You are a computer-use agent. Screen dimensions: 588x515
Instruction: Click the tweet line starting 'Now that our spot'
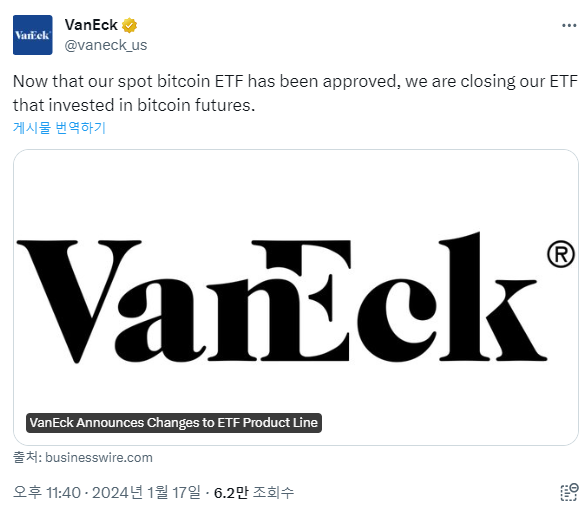[295, 81]
